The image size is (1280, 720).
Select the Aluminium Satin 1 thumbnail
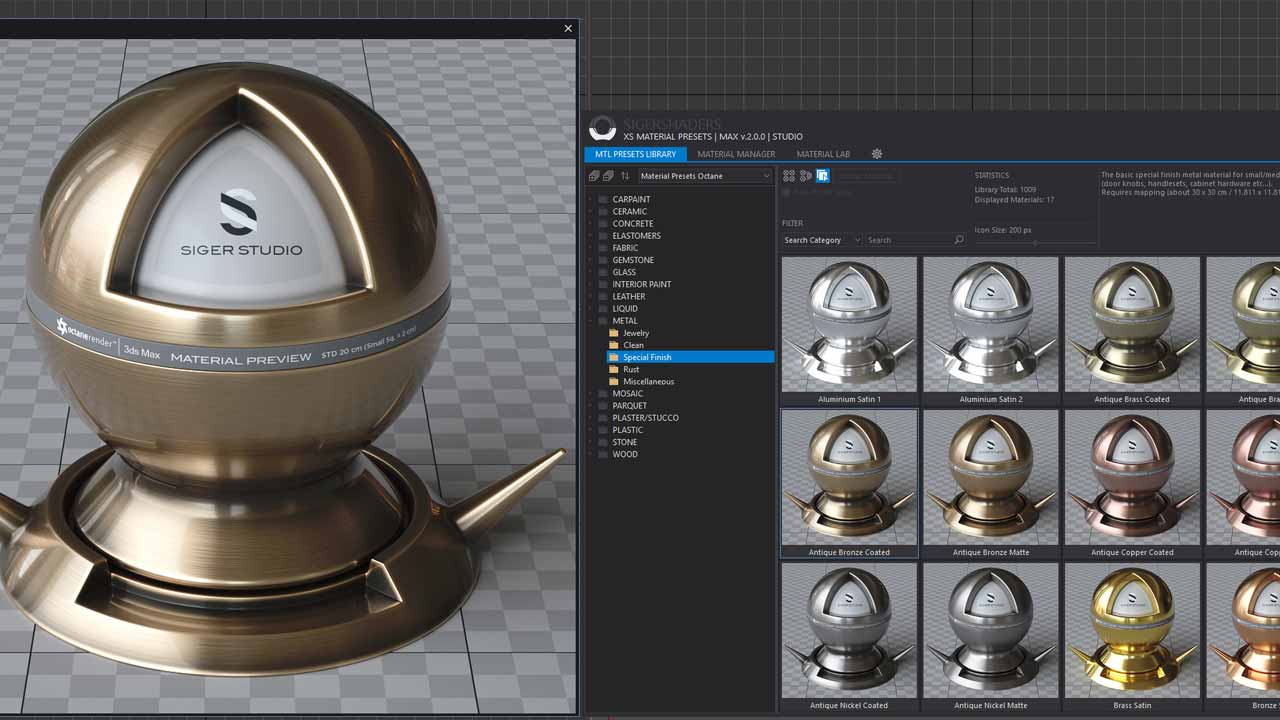(849, 324)
